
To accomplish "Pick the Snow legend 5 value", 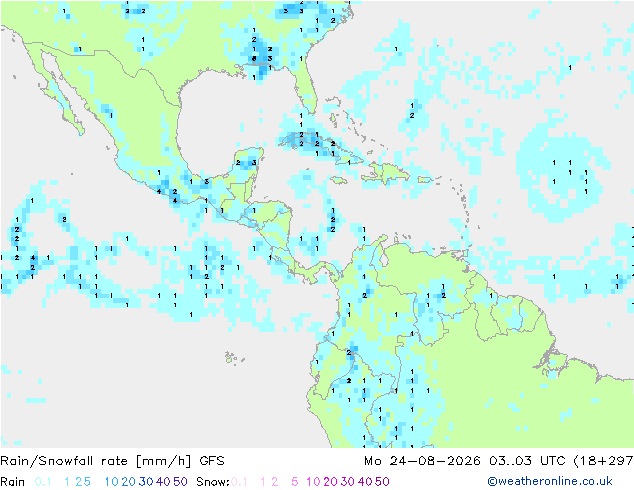I will (x=295, y=482).
